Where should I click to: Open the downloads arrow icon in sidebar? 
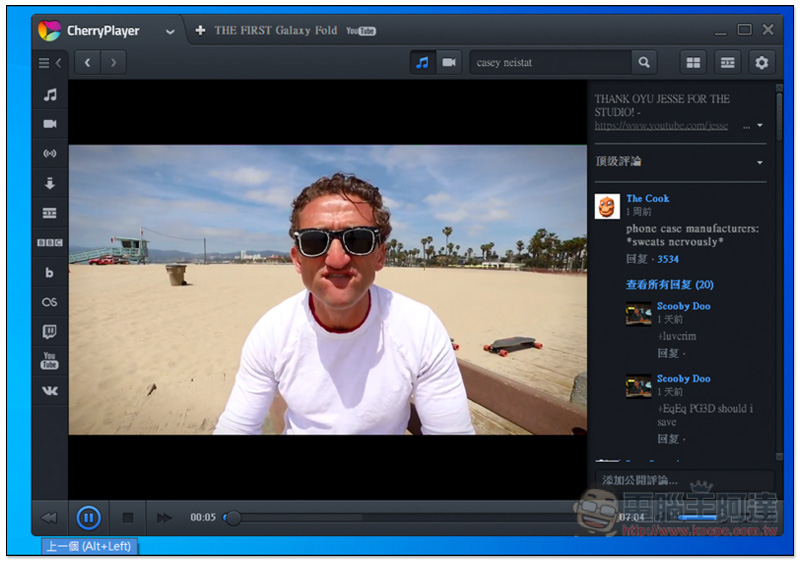[49, 184]
